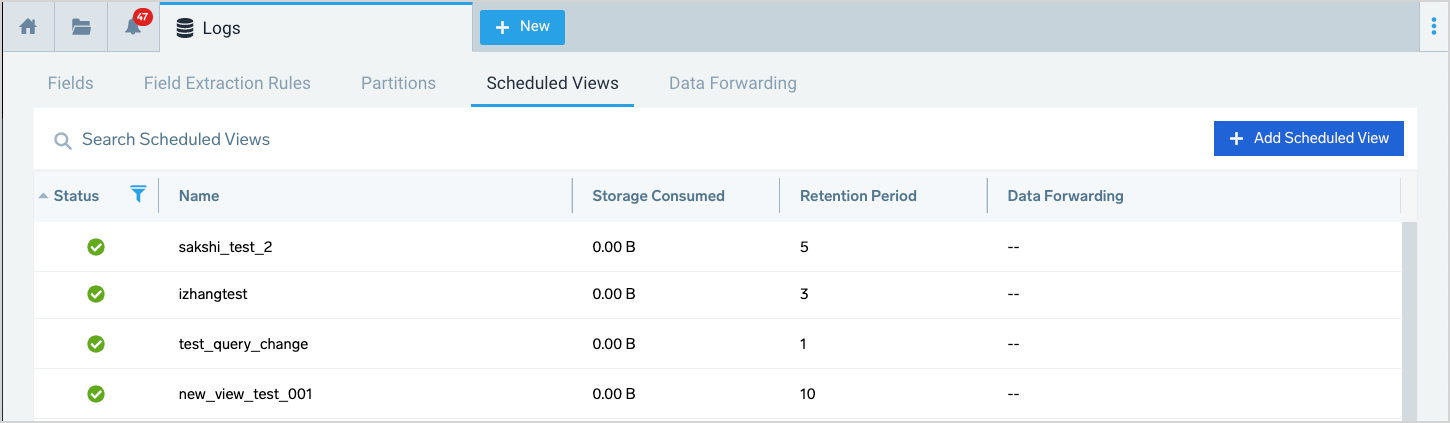The height and width of the screenshot is (423, 1450).
Task: Sort by the Status column arrow
Action: click(43, 196)
